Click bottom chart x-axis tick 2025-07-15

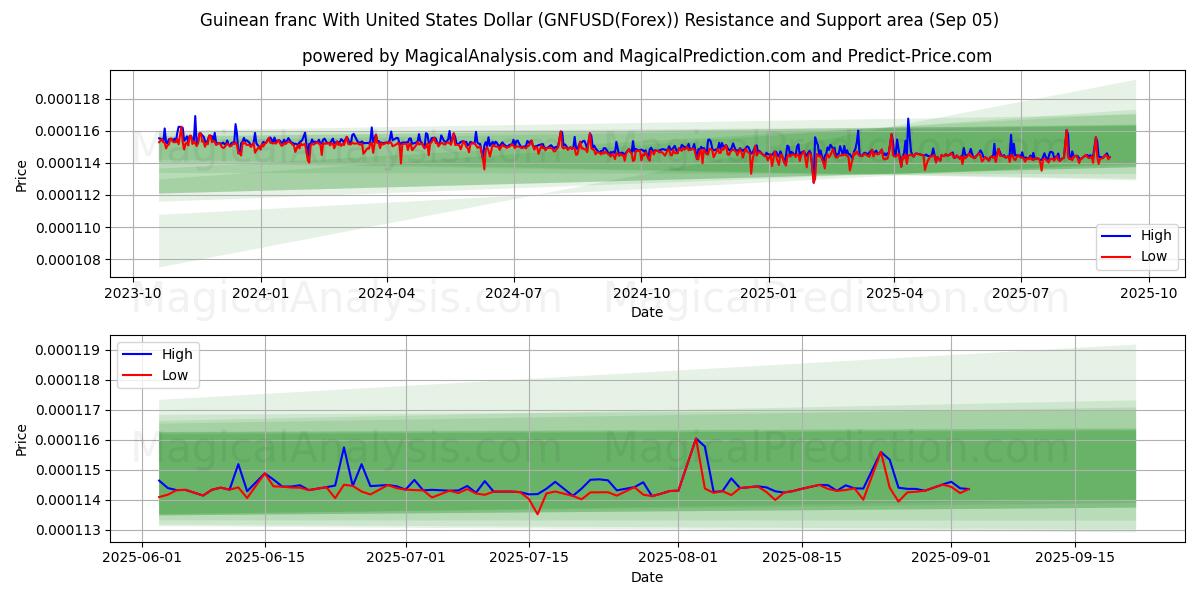tap(531, 559)
